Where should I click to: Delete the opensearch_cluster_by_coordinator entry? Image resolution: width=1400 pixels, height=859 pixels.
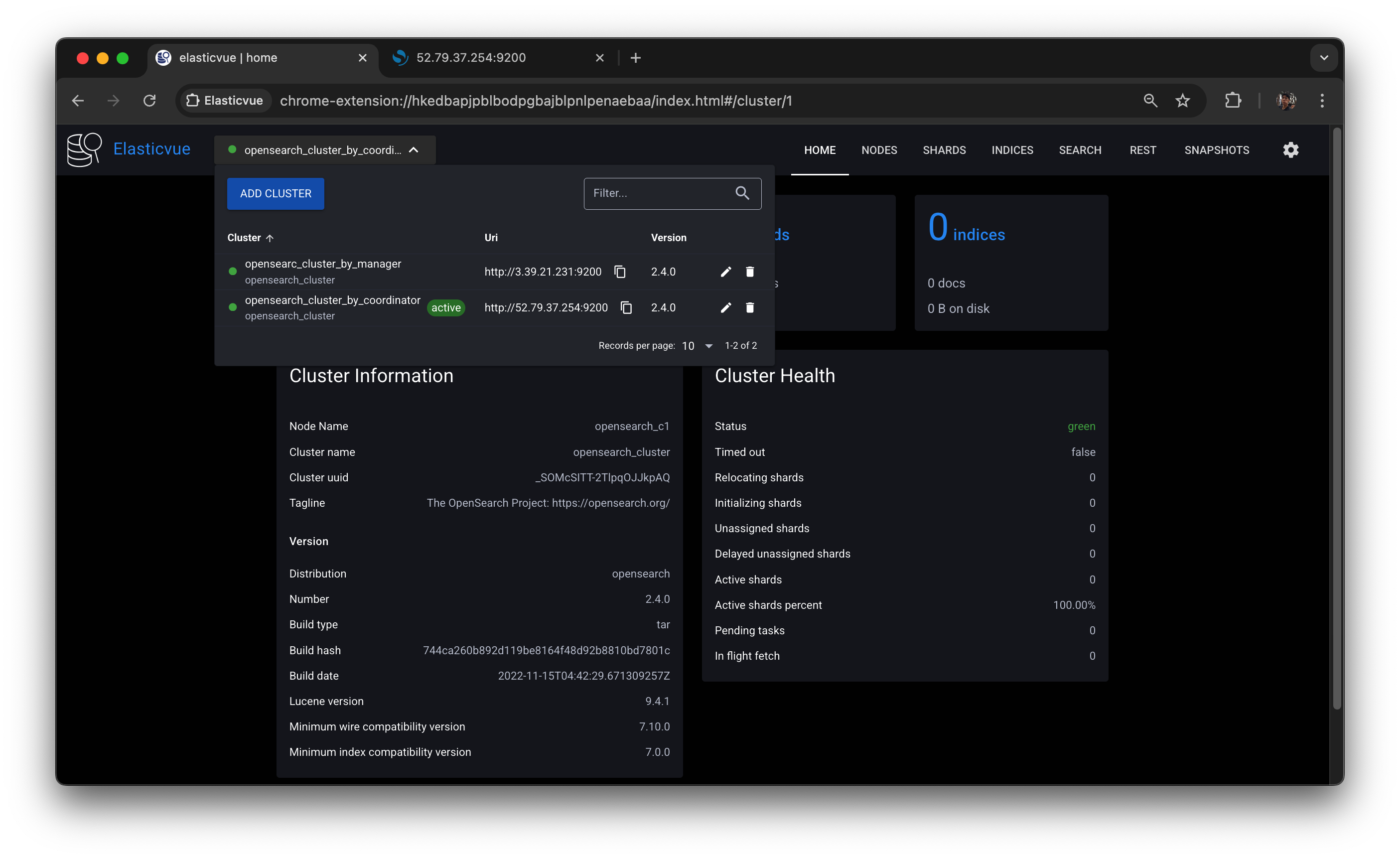coord(749,307)
